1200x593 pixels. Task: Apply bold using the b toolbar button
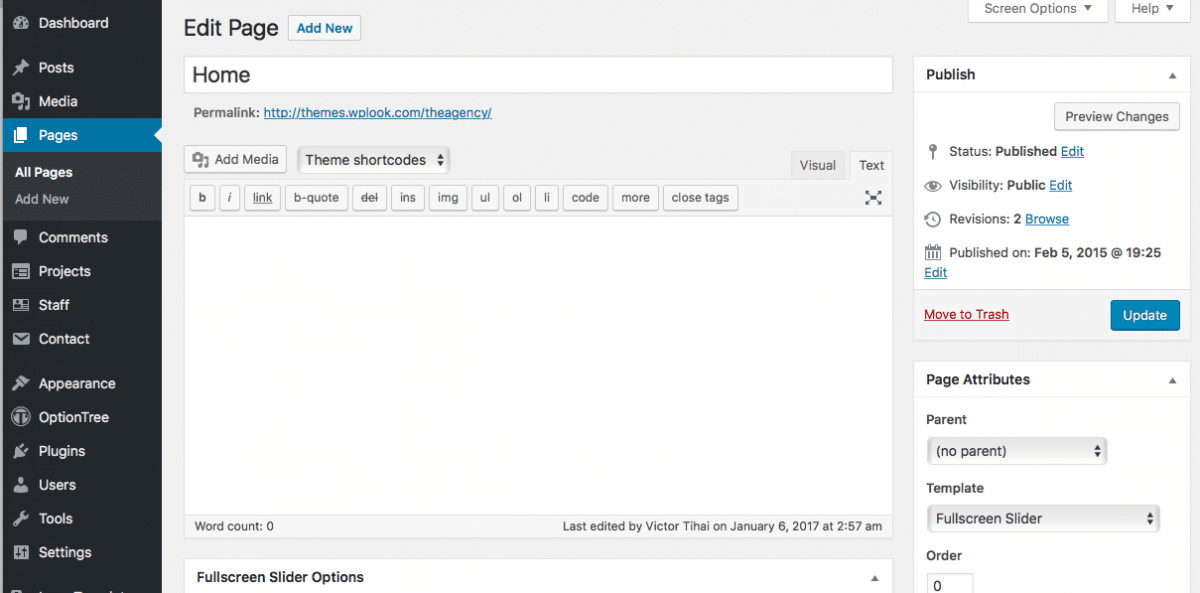[x=201, y=197]
